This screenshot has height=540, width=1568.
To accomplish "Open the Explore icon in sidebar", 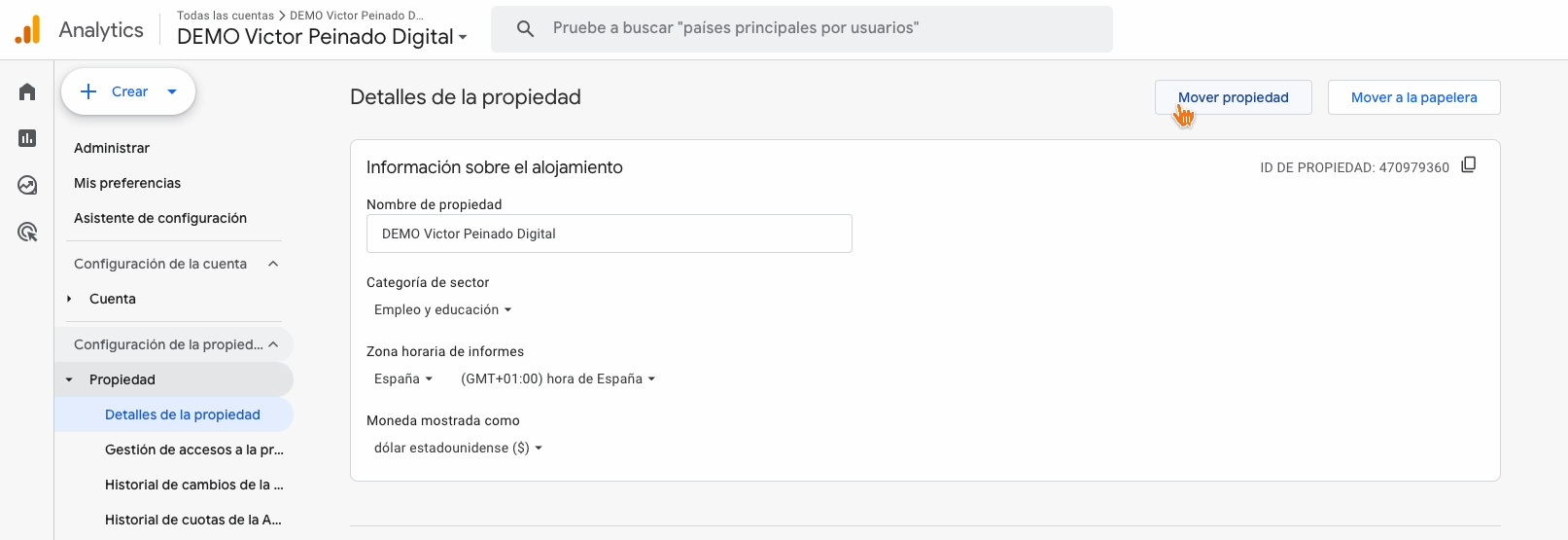I will (27, 185).
